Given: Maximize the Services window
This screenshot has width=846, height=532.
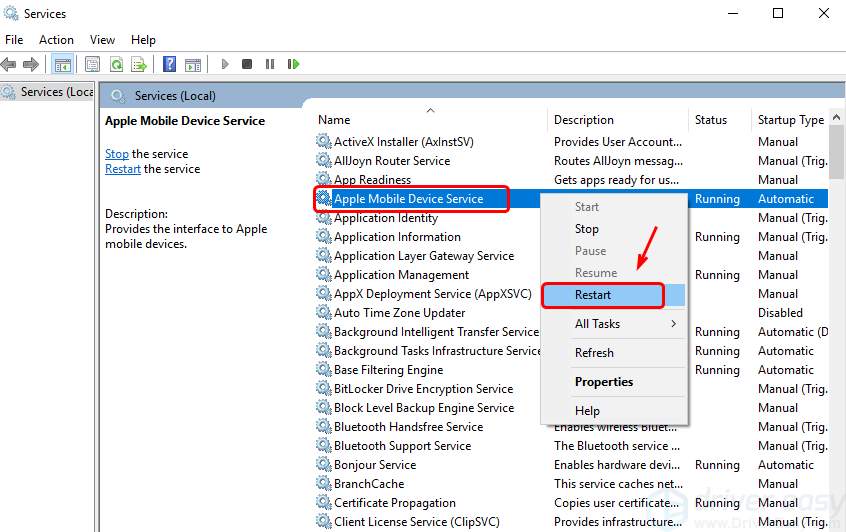Looking at the screenshot, I should tap(777, 13).
